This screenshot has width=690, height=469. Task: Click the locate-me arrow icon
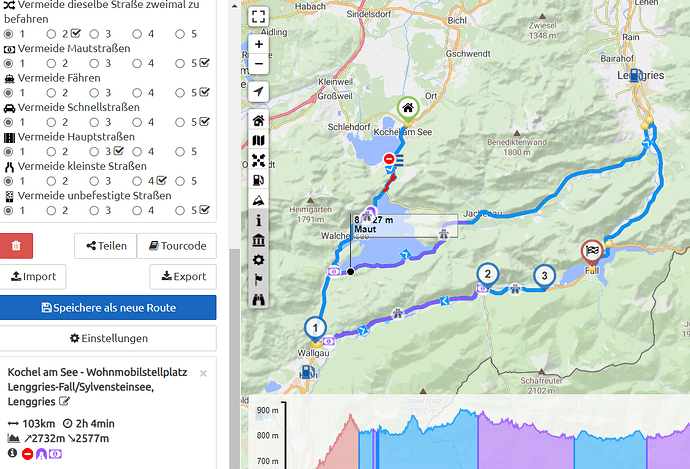pos(259,92)
